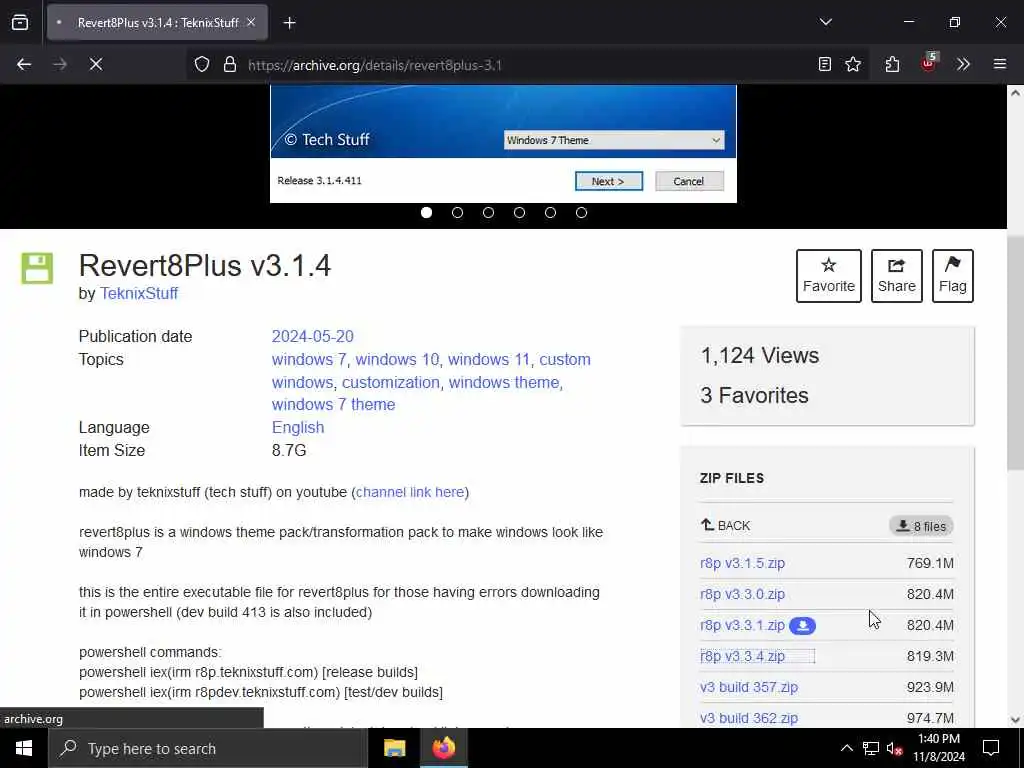
Task: Stop loading the page with X button
Action: (x=96, y=64)
